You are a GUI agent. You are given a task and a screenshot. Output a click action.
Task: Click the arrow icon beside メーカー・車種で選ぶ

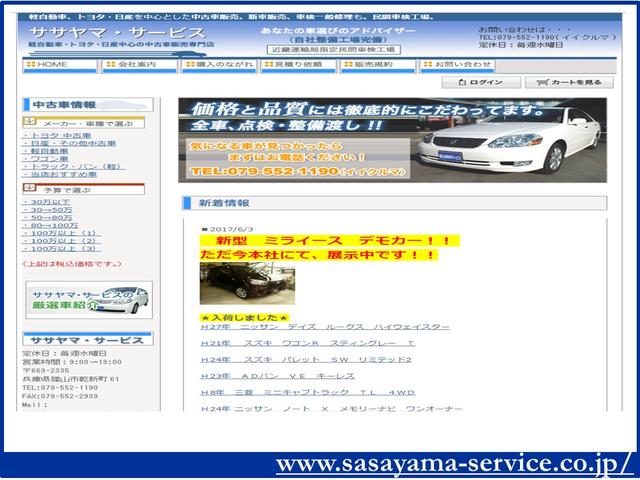click(x=28, y=122)
